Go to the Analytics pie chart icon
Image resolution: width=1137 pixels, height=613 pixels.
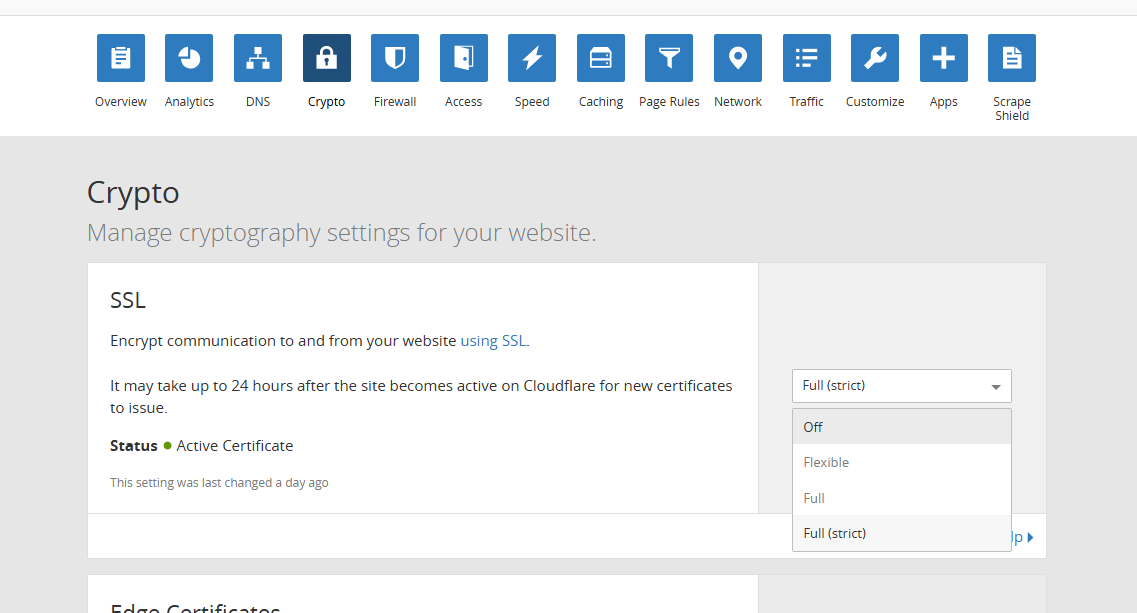[189, 58]
